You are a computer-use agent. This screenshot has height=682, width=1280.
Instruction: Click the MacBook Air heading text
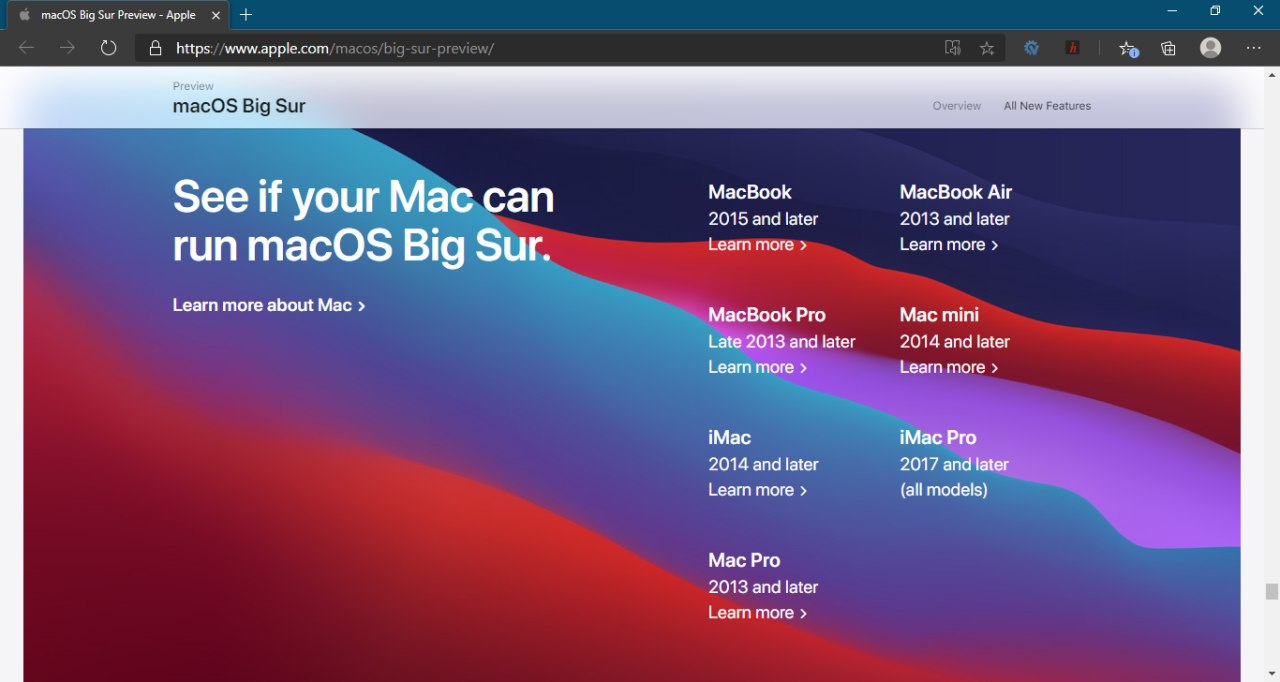[956, 192]
